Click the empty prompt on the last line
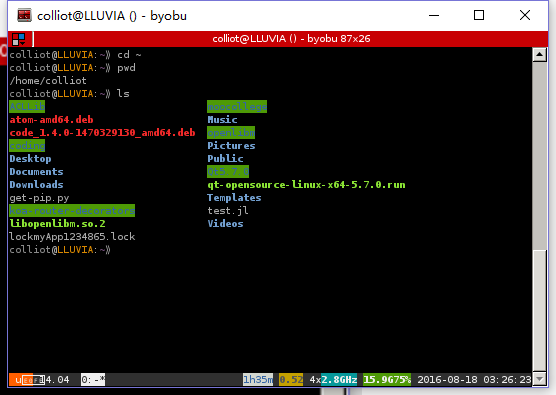The image size is (556, 395). coord(60,250)
